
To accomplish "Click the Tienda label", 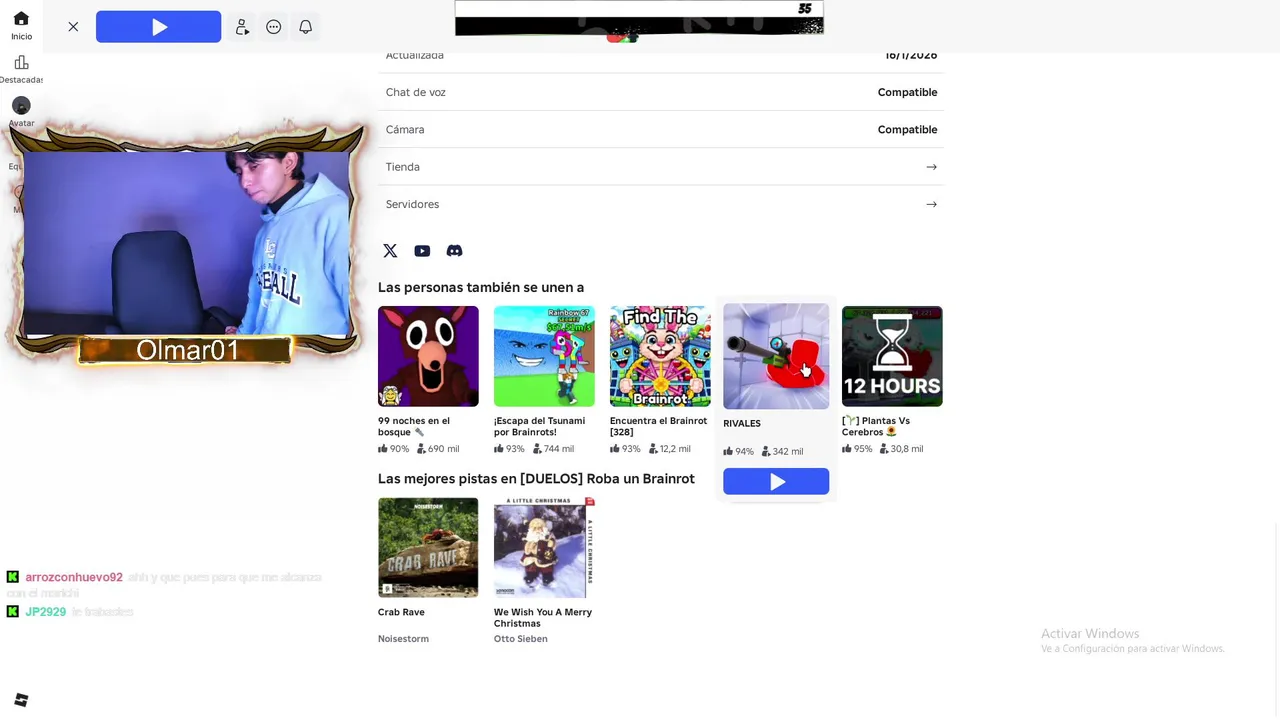I will pyautogui.click(x=403, y=167).
